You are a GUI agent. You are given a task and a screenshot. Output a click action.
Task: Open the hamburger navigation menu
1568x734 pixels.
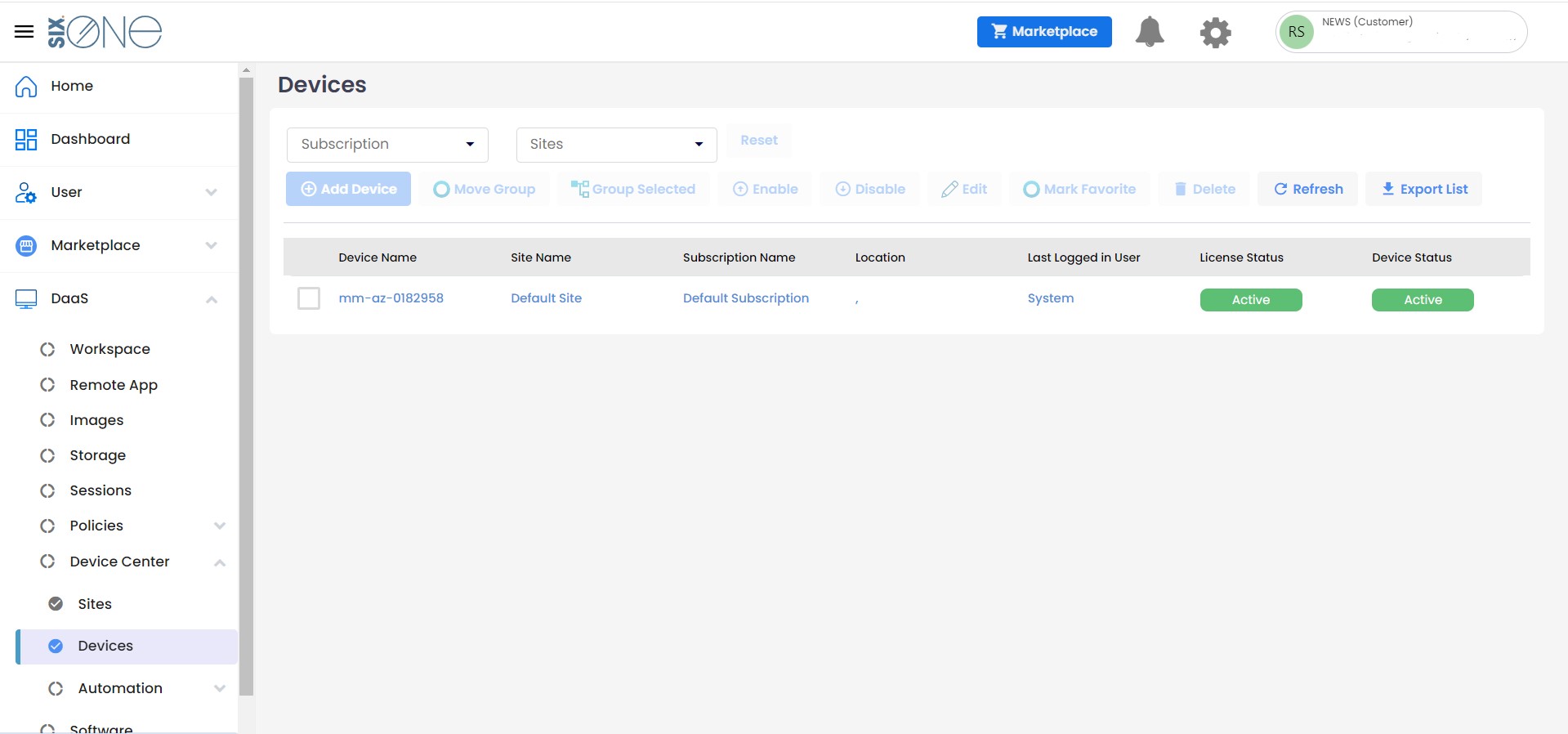pyautogui.click(x=25, y=32)
